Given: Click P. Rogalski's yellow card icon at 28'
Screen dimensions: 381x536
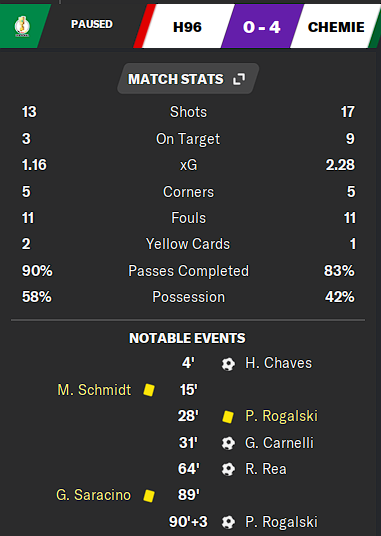Looking at the screenshot, I should [228, 417].
